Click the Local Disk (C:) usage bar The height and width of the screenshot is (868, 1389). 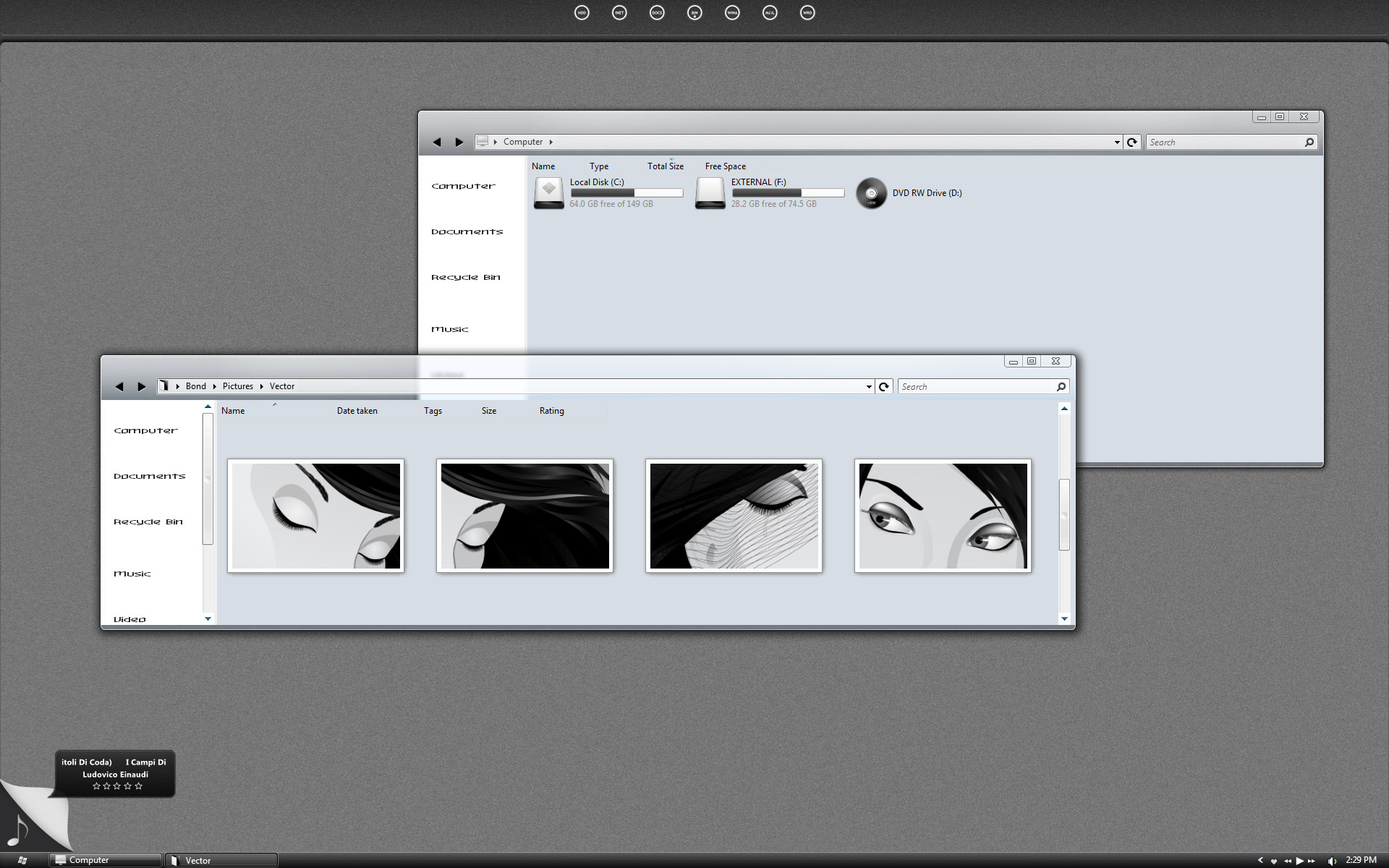pos(626,193)
